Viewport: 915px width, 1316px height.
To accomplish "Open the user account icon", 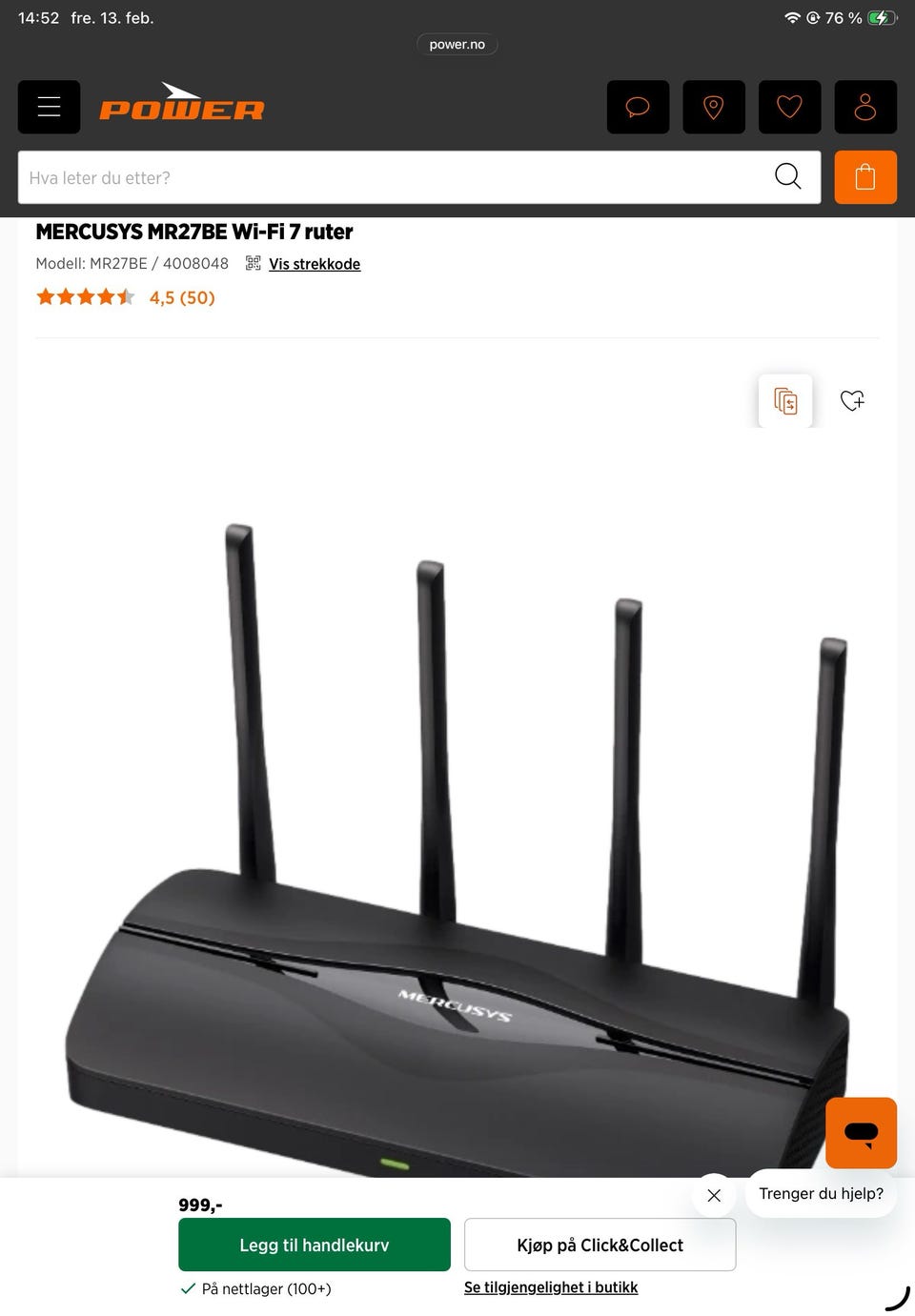I will [865, 107].
